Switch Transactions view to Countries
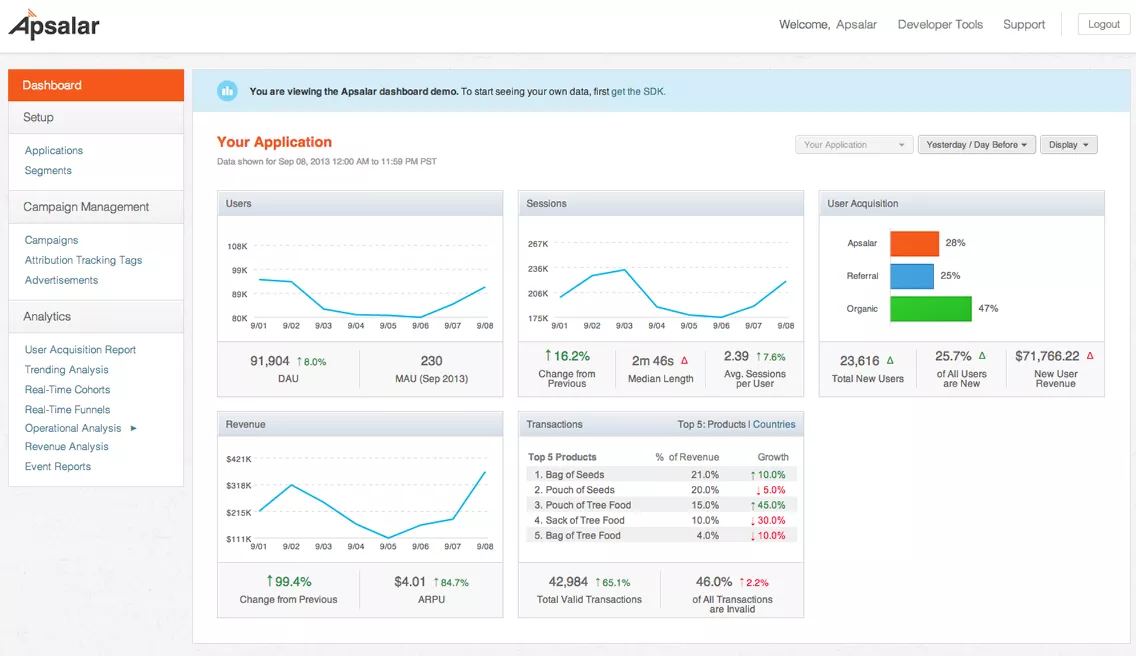This screenshot has width=1136, height=656. [774, 425]
